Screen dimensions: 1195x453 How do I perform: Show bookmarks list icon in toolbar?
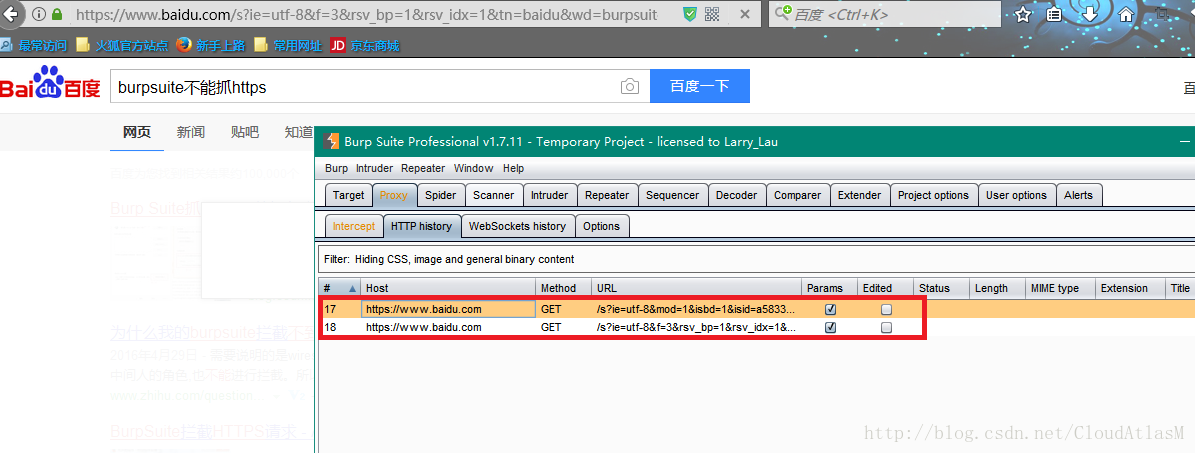click(x=1055, y=14)
